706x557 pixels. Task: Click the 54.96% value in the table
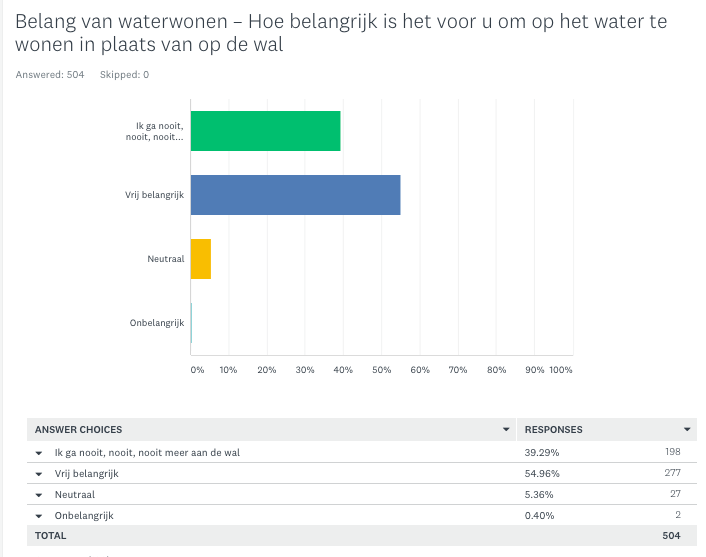point(540,473)
